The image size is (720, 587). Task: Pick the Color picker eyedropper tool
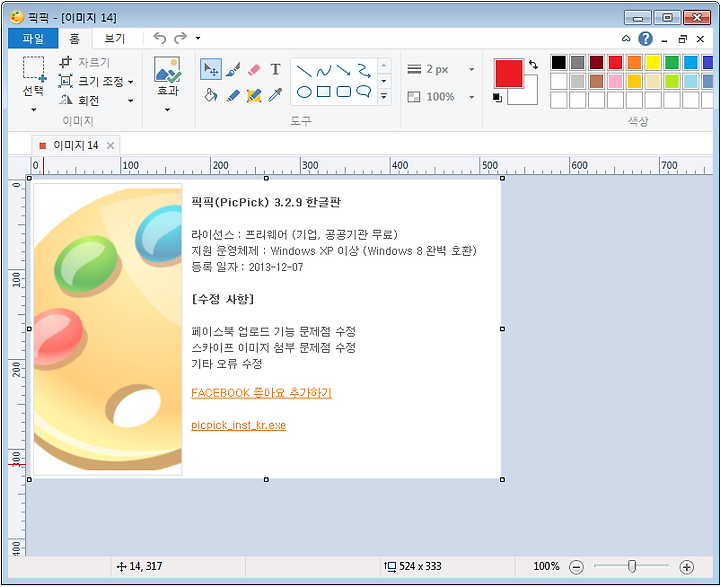tap(275, 95)
